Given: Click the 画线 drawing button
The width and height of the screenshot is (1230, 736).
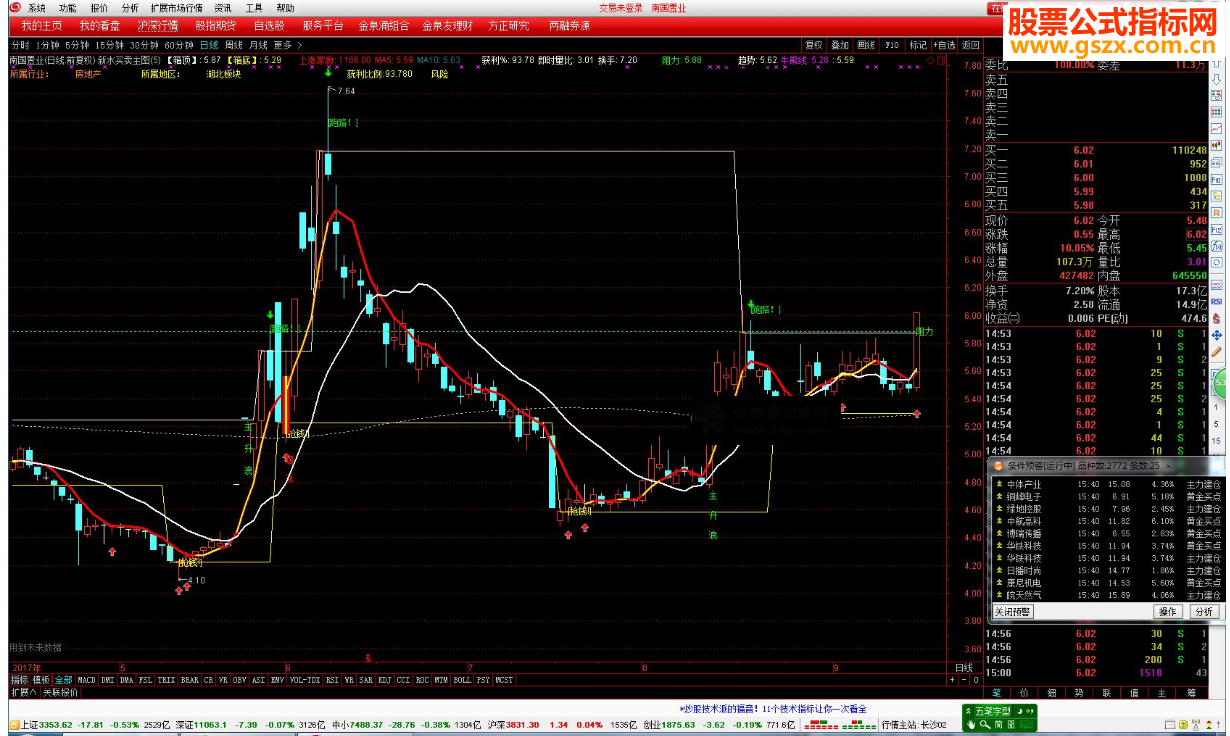Looking at the screenshot, I should 866,45.
